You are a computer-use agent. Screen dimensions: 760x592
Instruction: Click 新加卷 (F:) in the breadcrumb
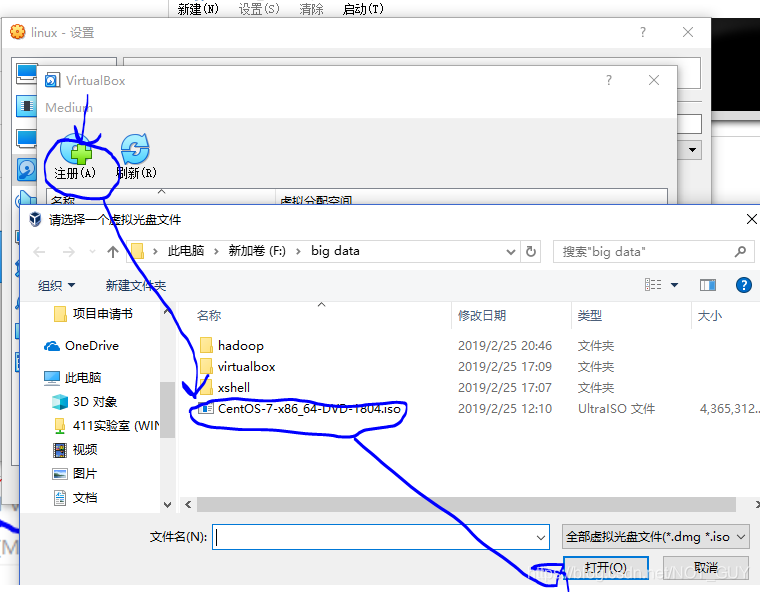tap(257, 251)
